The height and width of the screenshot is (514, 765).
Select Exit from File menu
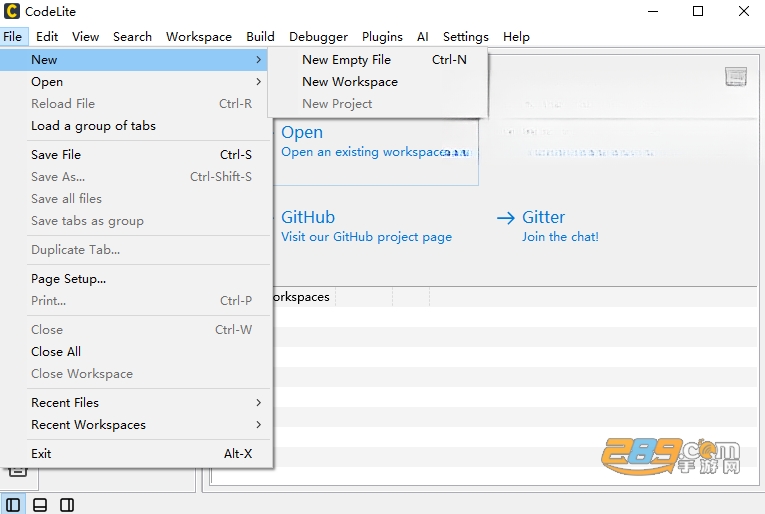click(x=136, y=454)
